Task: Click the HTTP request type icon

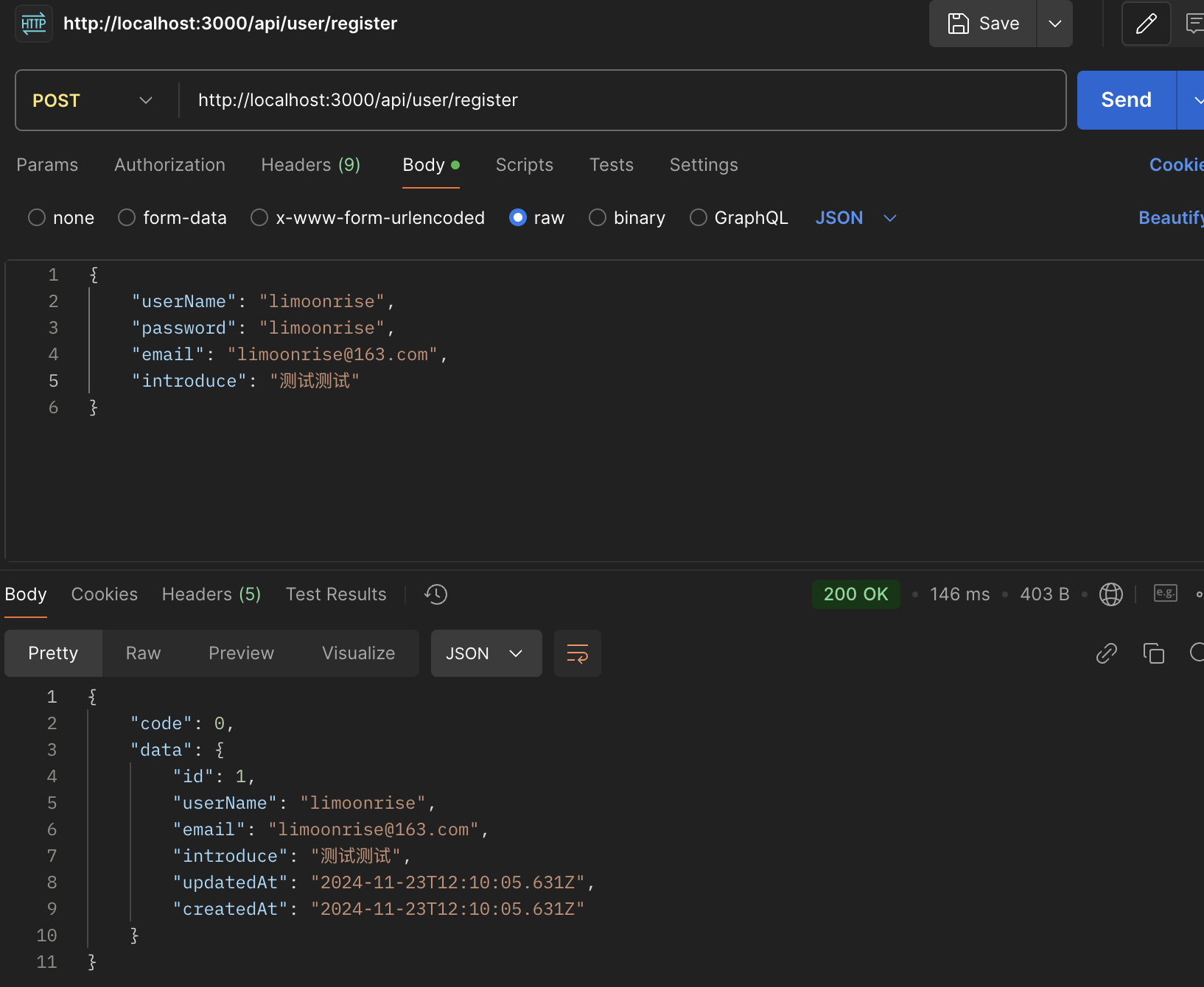Action: pyautogui.click(x=34, y=24)
